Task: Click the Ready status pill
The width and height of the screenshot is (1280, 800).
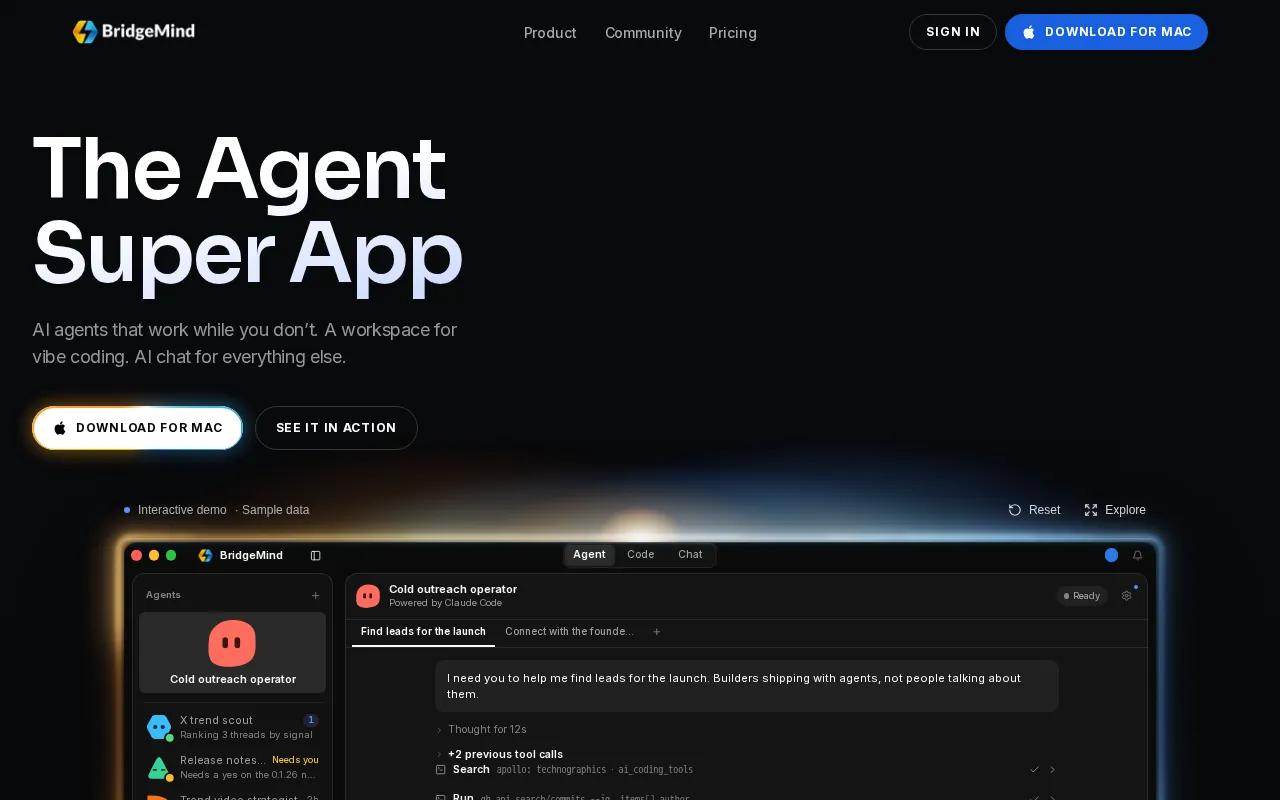Action: (1082, 596)
